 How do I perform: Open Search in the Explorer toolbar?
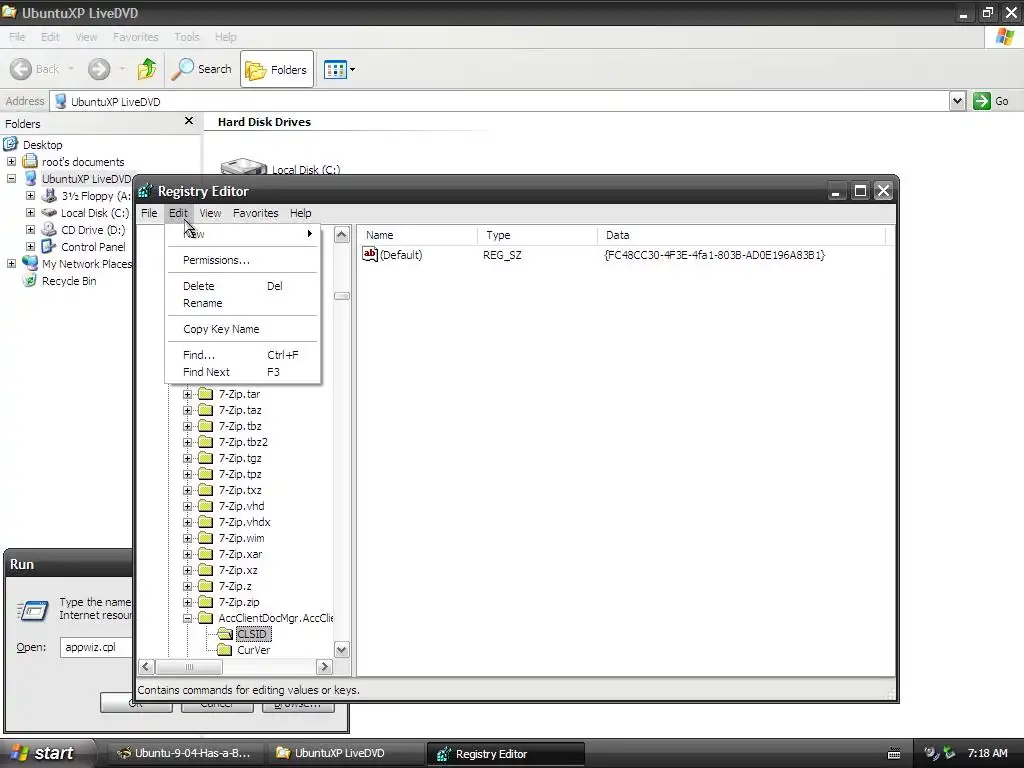tap(202, 69)
